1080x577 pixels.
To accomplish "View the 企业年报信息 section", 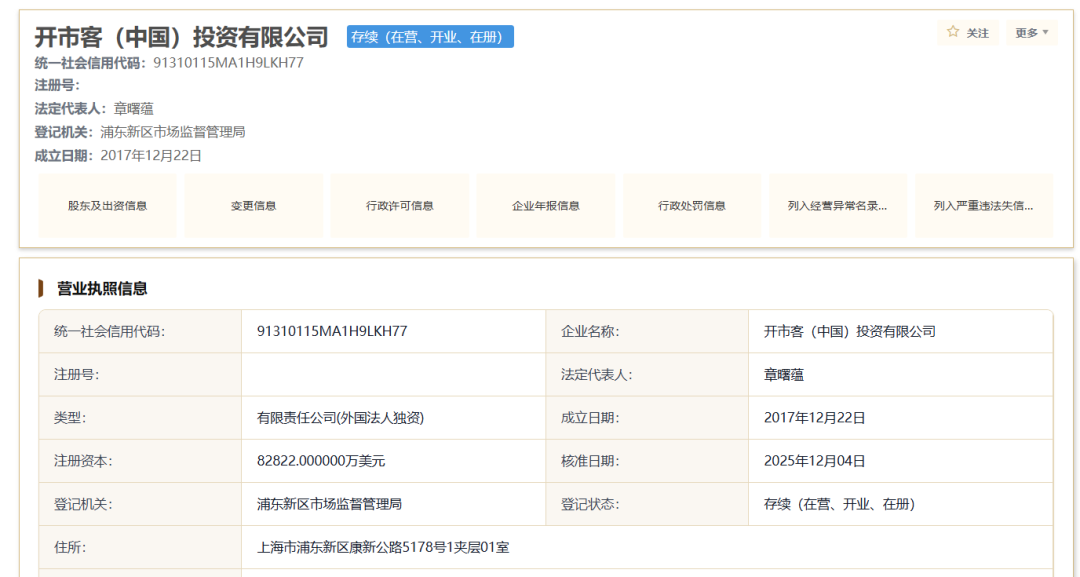I will (546, 206).
